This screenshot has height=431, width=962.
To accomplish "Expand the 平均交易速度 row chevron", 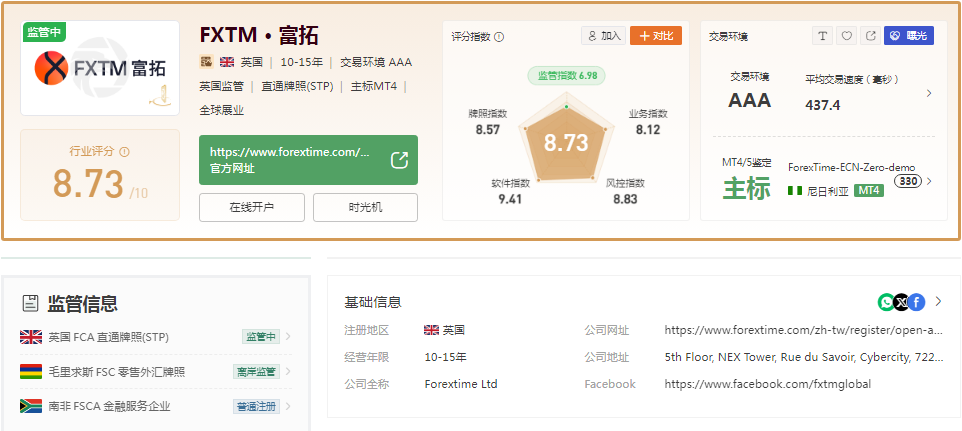I will 929,93.
